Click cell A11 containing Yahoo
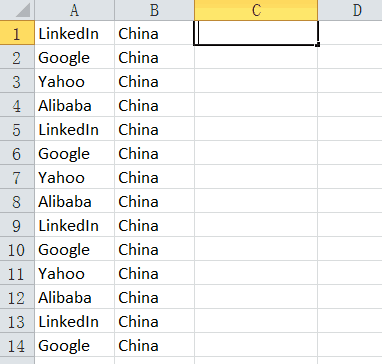This screenshot has width=382, height=364. [x=74, y=273]
